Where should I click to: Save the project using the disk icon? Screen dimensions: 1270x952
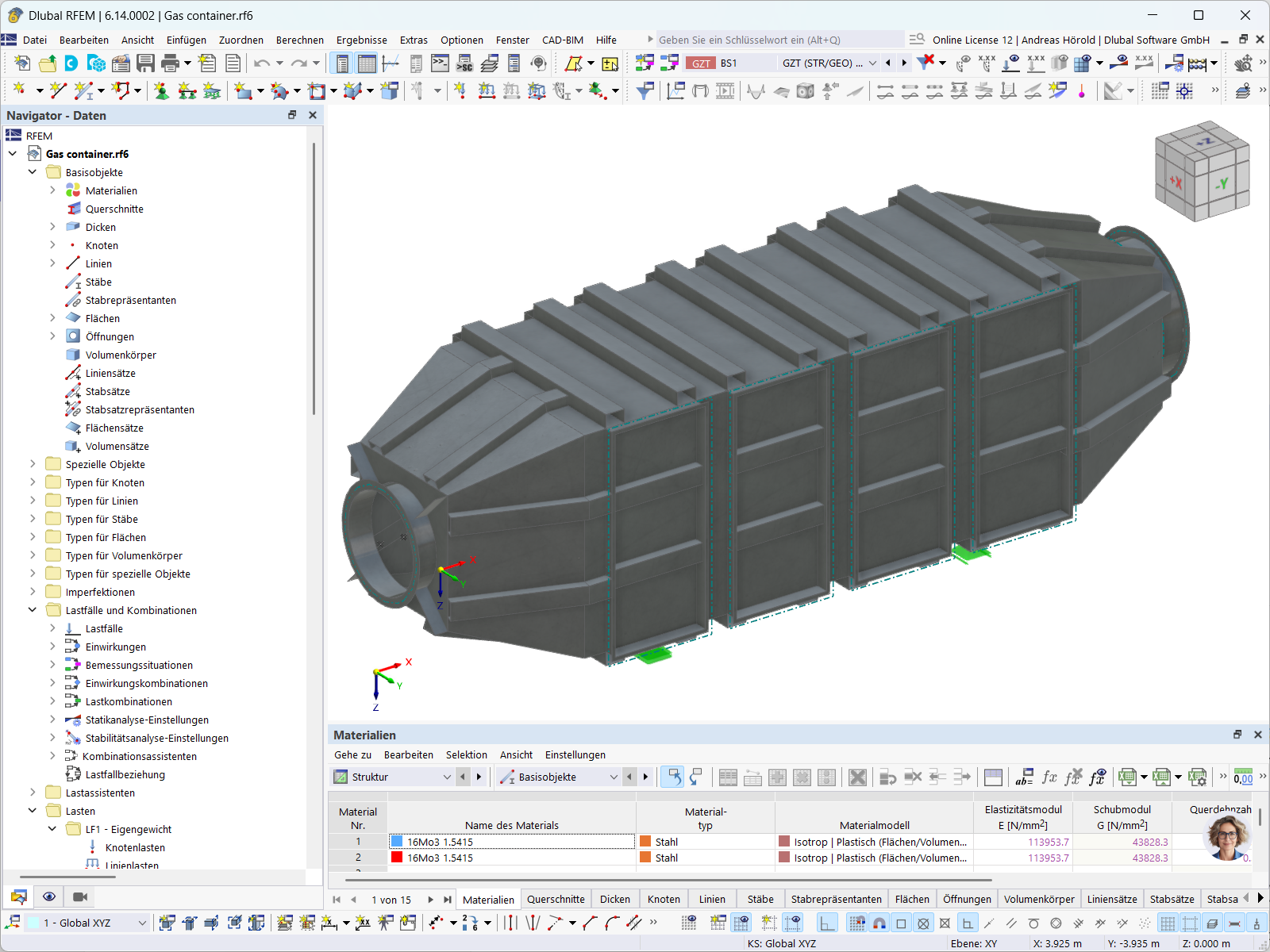[146, 63]
